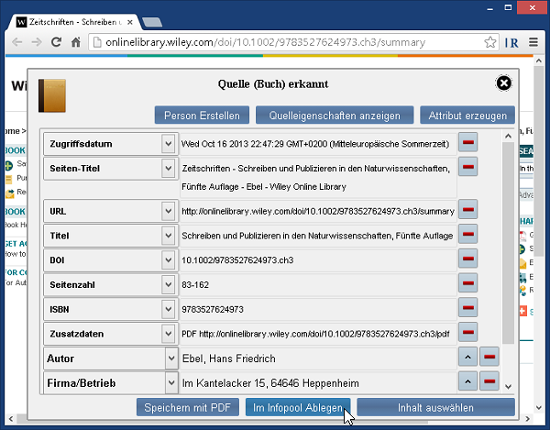
Task: Remove the Seitenzahl row
Action: coord(468,283)
